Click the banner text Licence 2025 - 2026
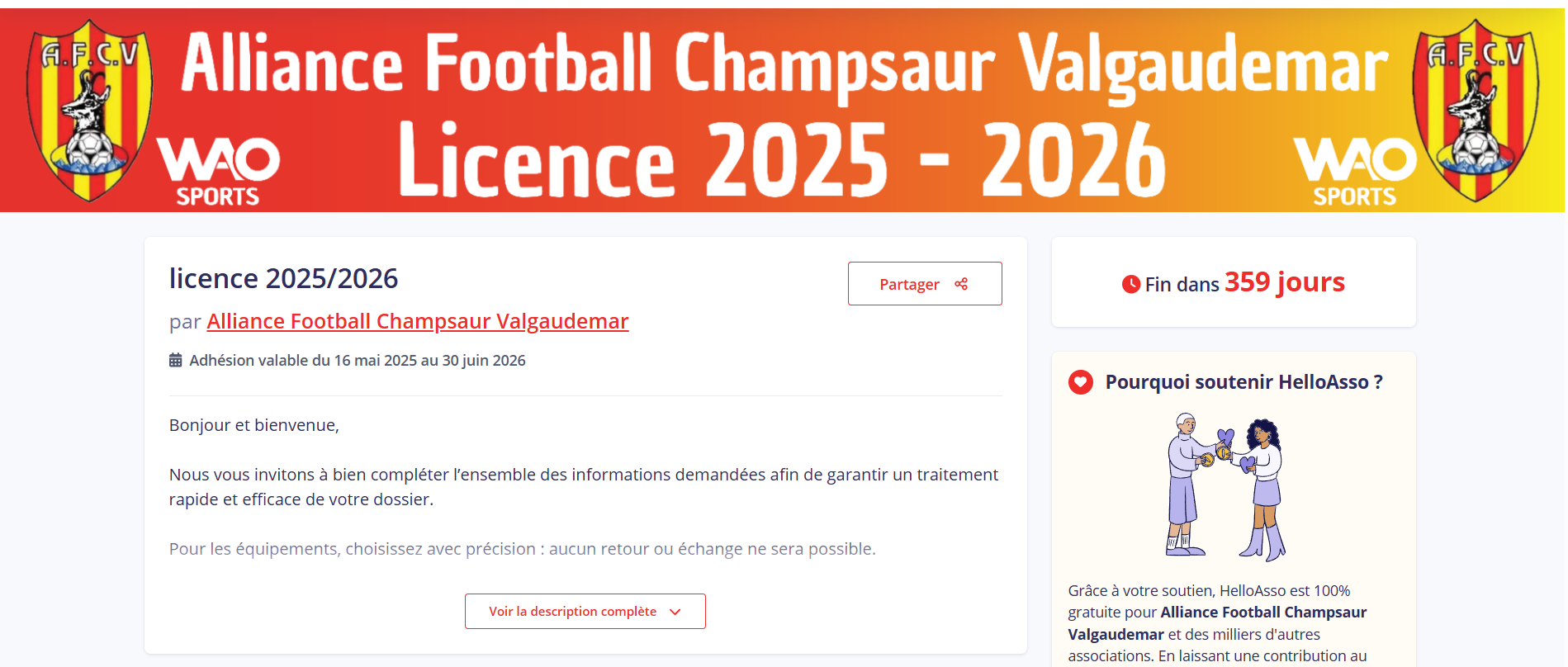This screenshot has width=1568, height=667. tap(781, 162)
